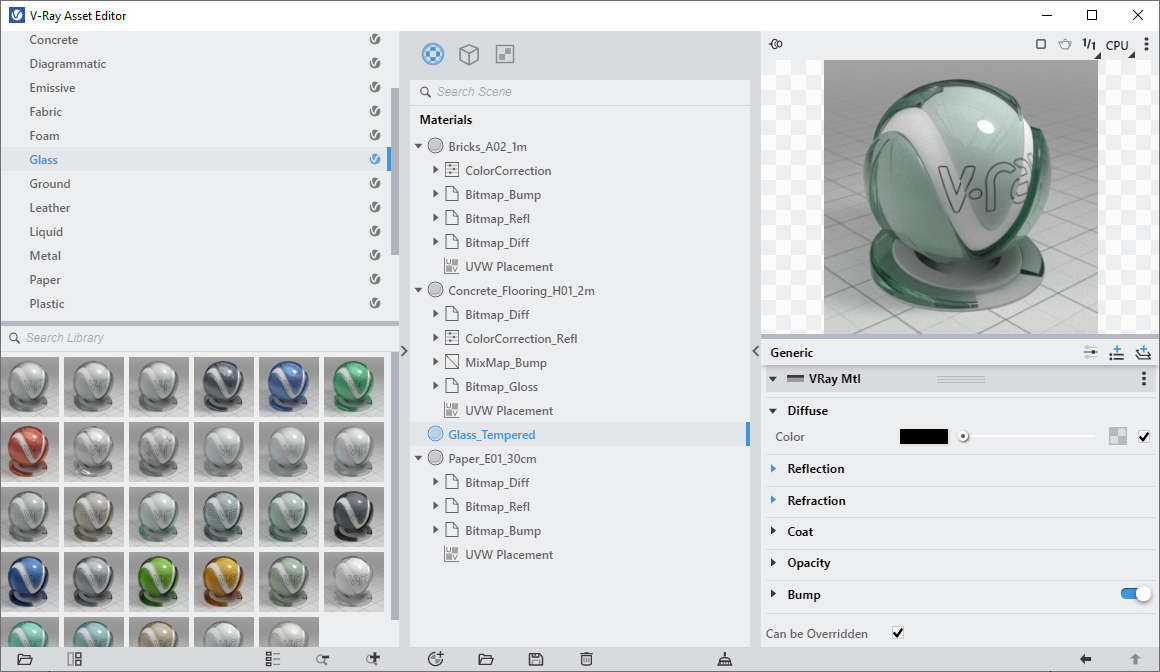Select MixMap_Bump under Concrete_Flooring
1160x672 pixels.
pyautogui.click(x=505, y=363)
